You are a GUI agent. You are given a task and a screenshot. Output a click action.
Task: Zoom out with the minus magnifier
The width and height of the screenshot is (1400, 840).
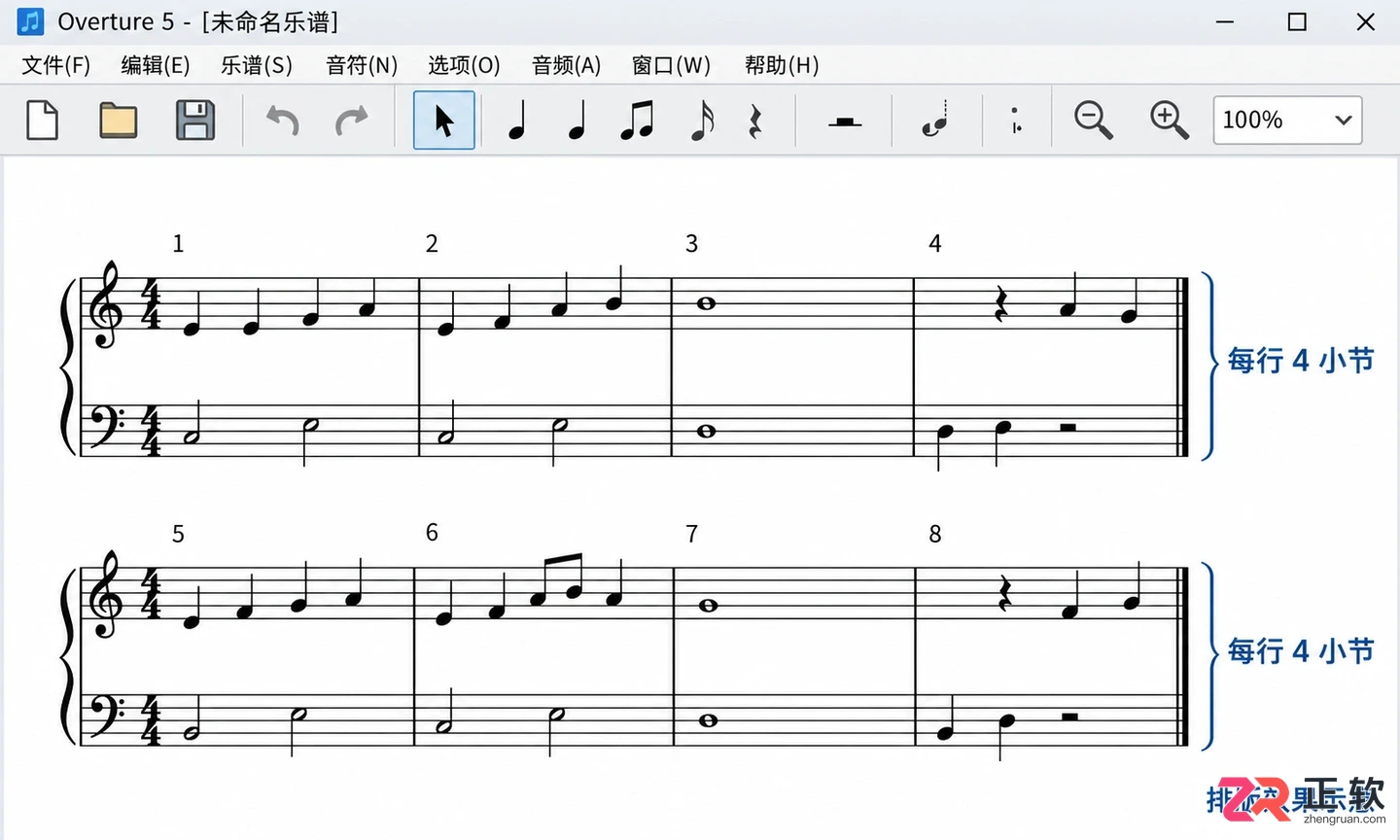coord(1094,121)
